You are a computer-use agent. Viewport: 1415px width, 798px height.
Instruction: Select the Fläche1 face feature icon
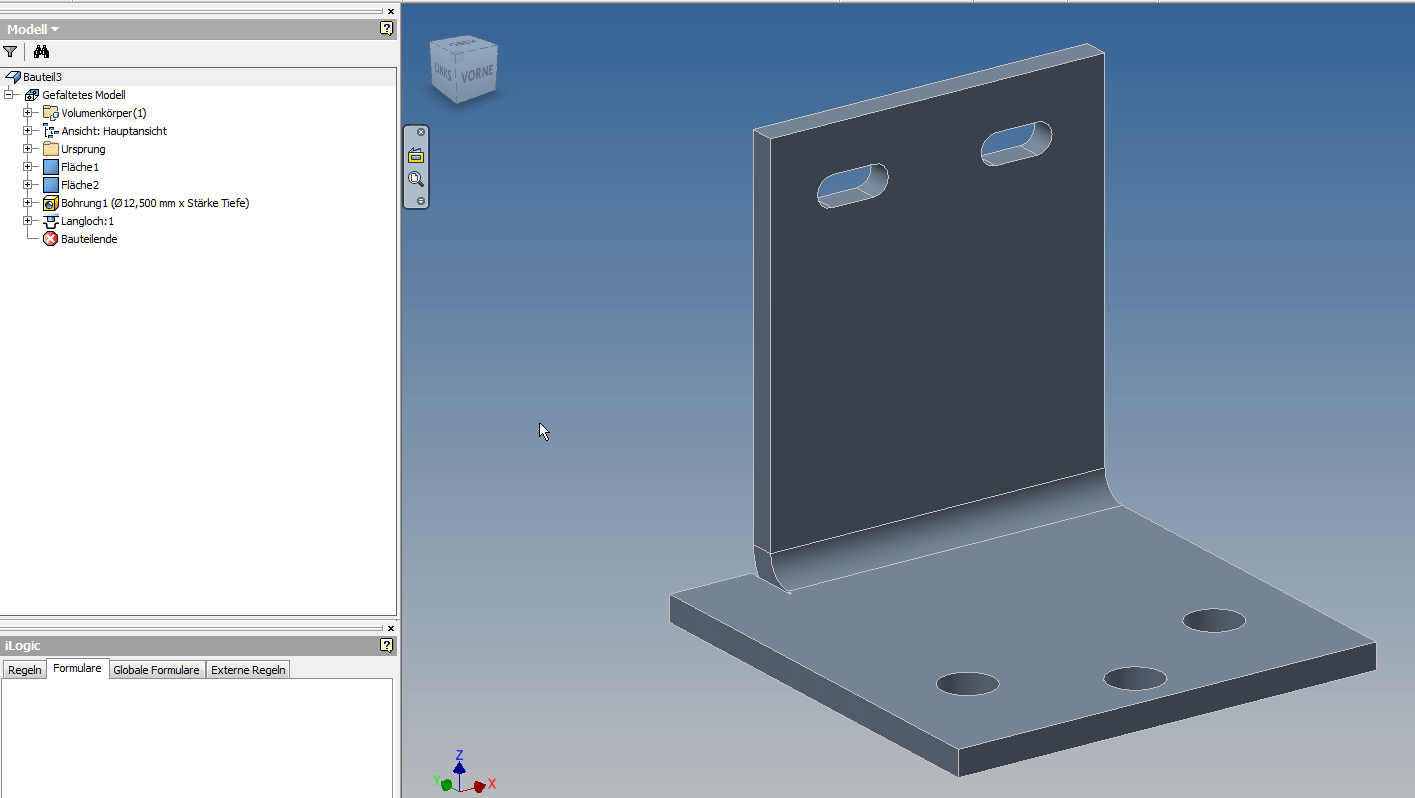[x=50, y=167]
